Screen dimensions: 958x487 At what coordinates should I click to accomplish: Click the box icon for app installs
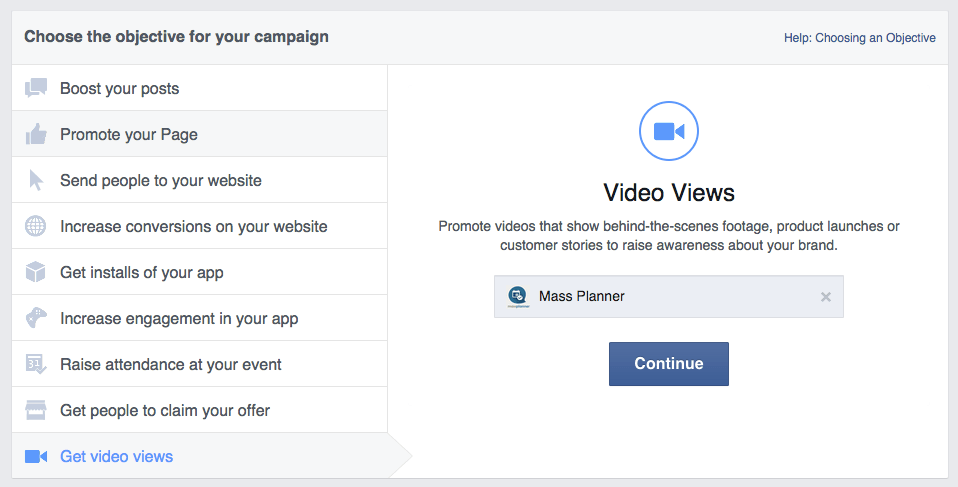click(x=35, y=272)
